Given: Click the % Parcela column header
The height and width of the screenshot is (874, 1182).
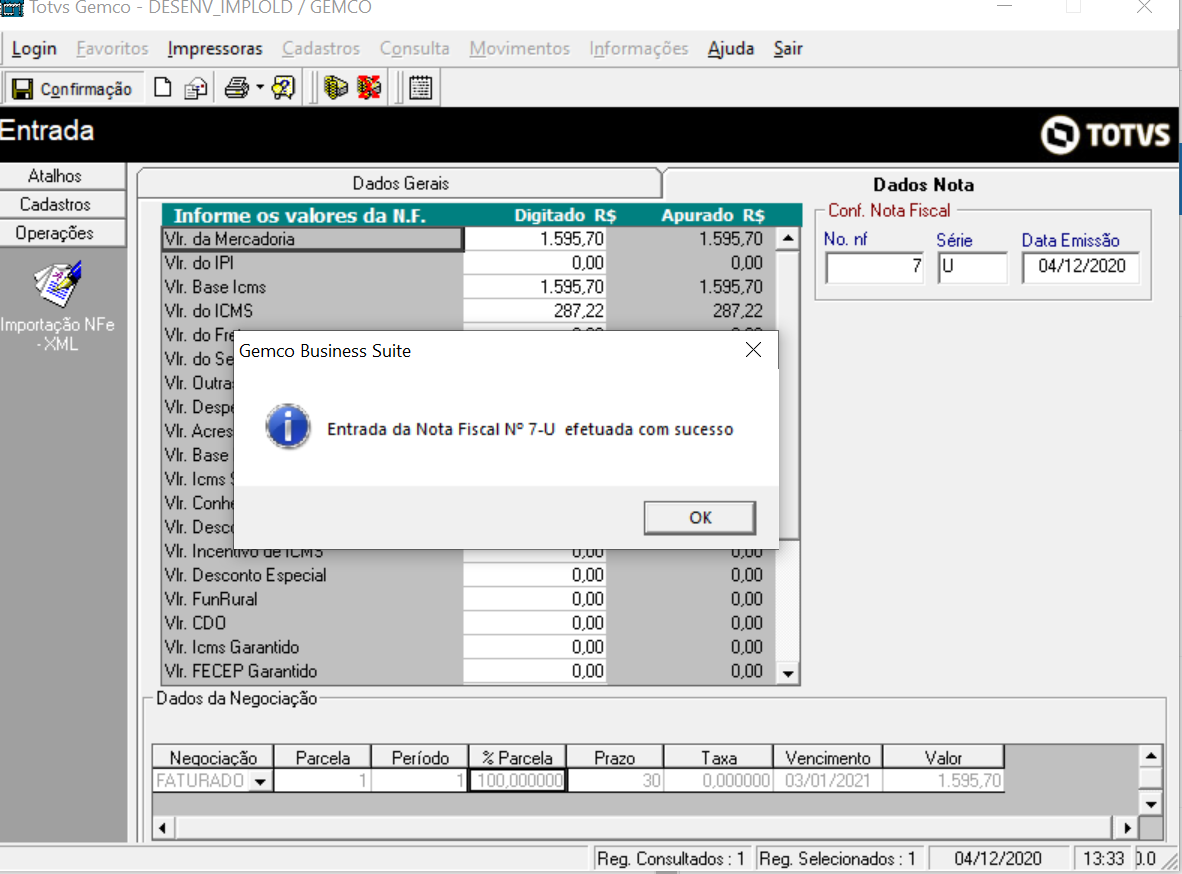Looking at the screenshot, I should [x=517, y=757].
